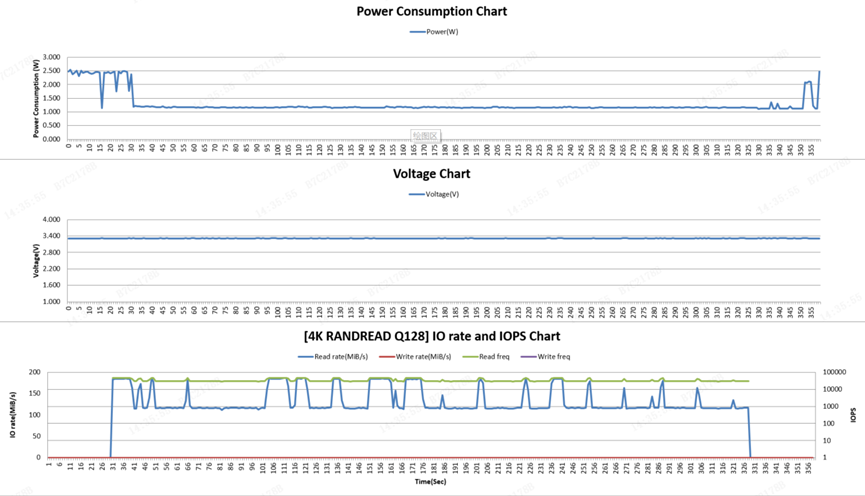Click the 3.000 tick on the power axis

click(x=51, y=57)
